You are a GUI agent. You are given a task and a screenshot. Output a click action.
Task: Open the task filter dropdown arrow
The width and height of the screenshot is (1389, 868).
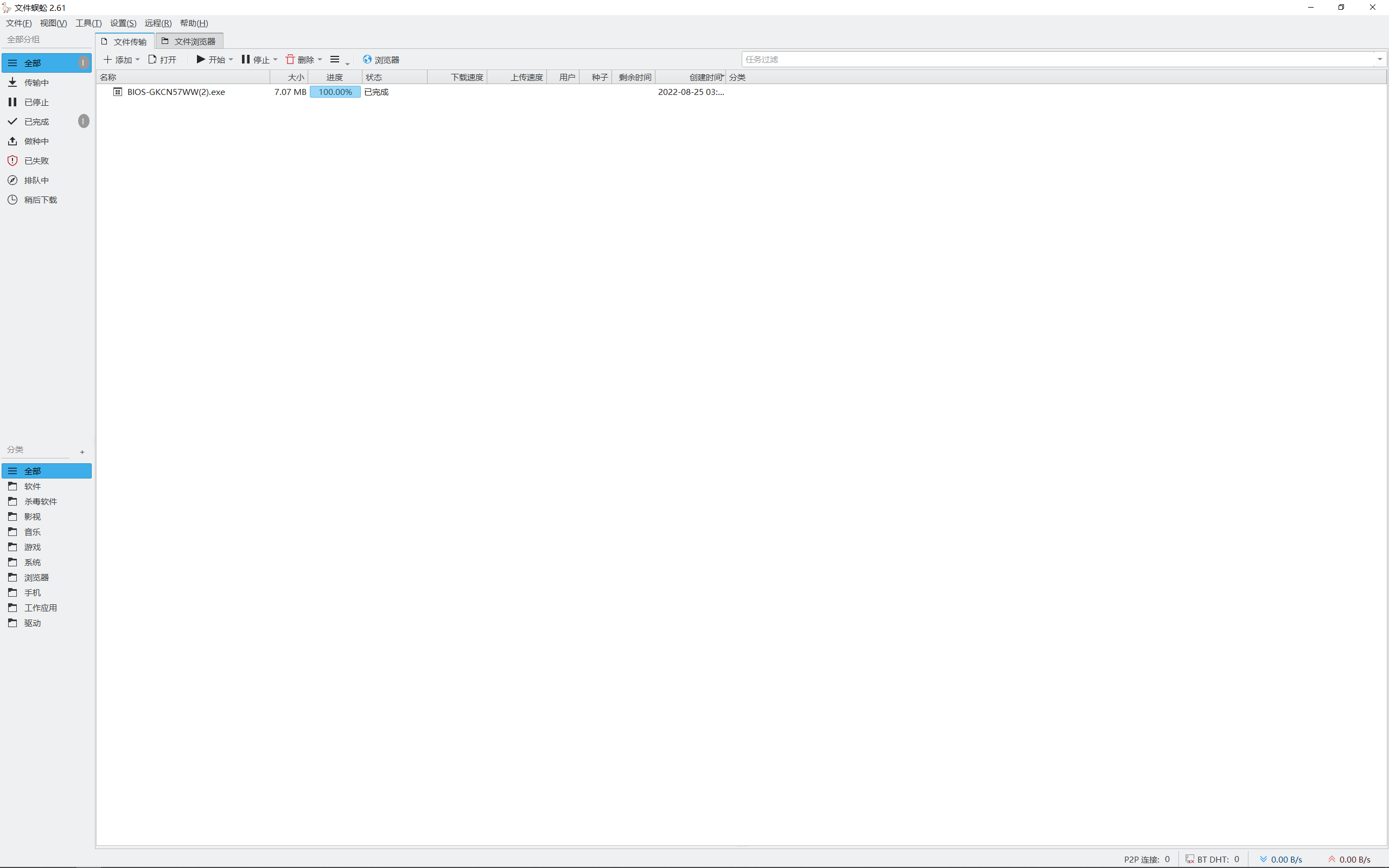coord(1380,59)
